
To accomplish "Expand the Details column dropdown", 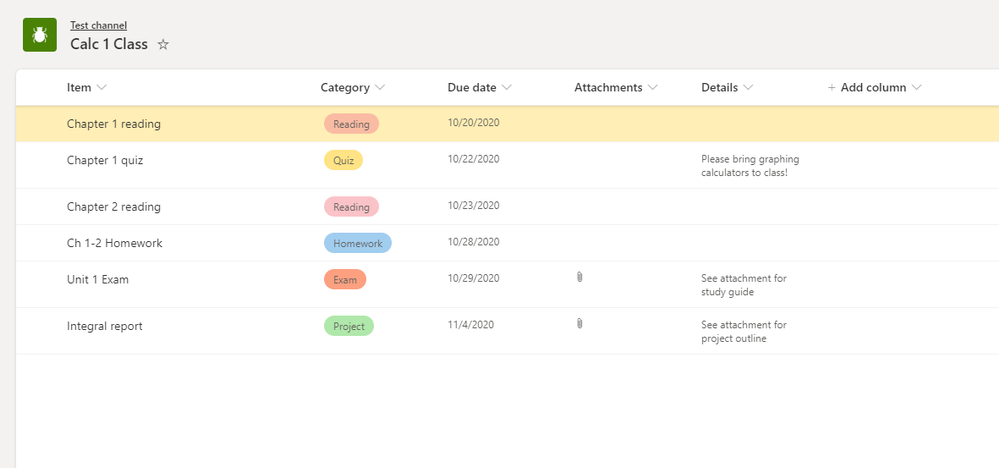I will tap(748, 88).
